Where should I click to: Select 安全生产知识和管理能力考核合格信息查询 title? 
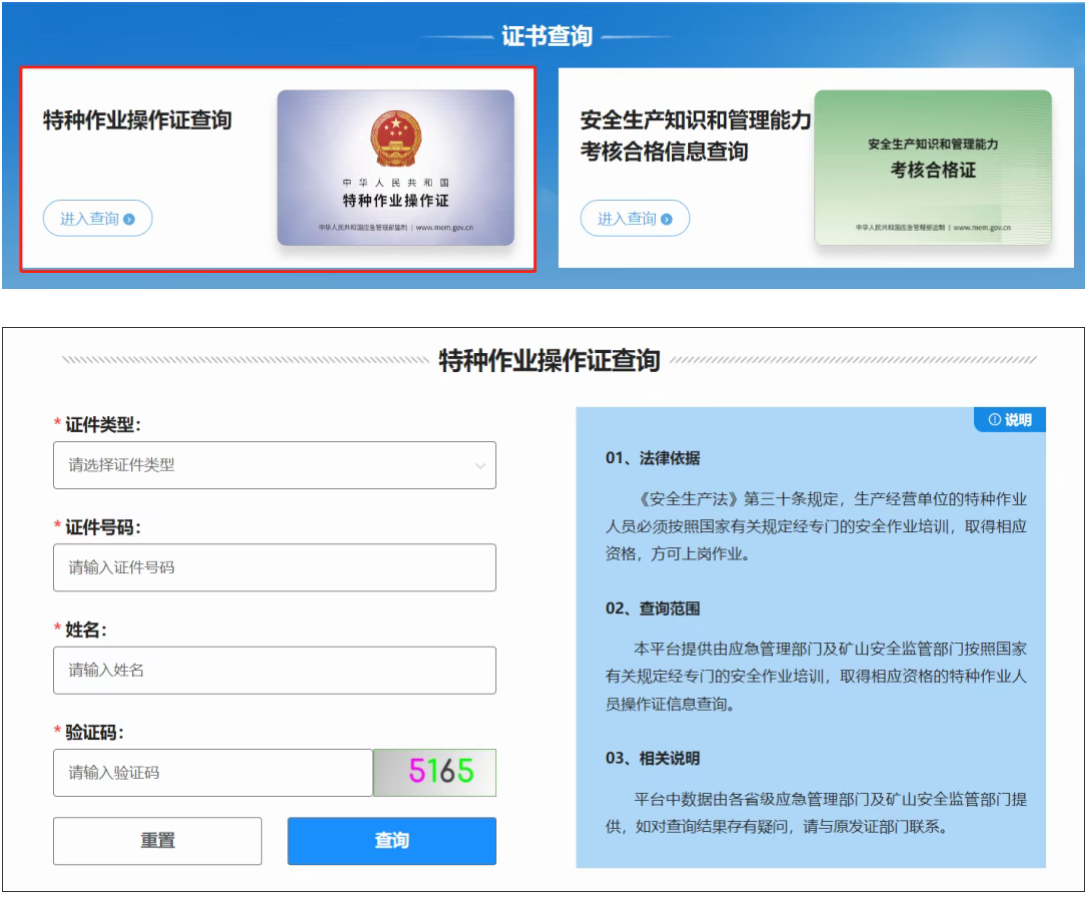[695, 136]
